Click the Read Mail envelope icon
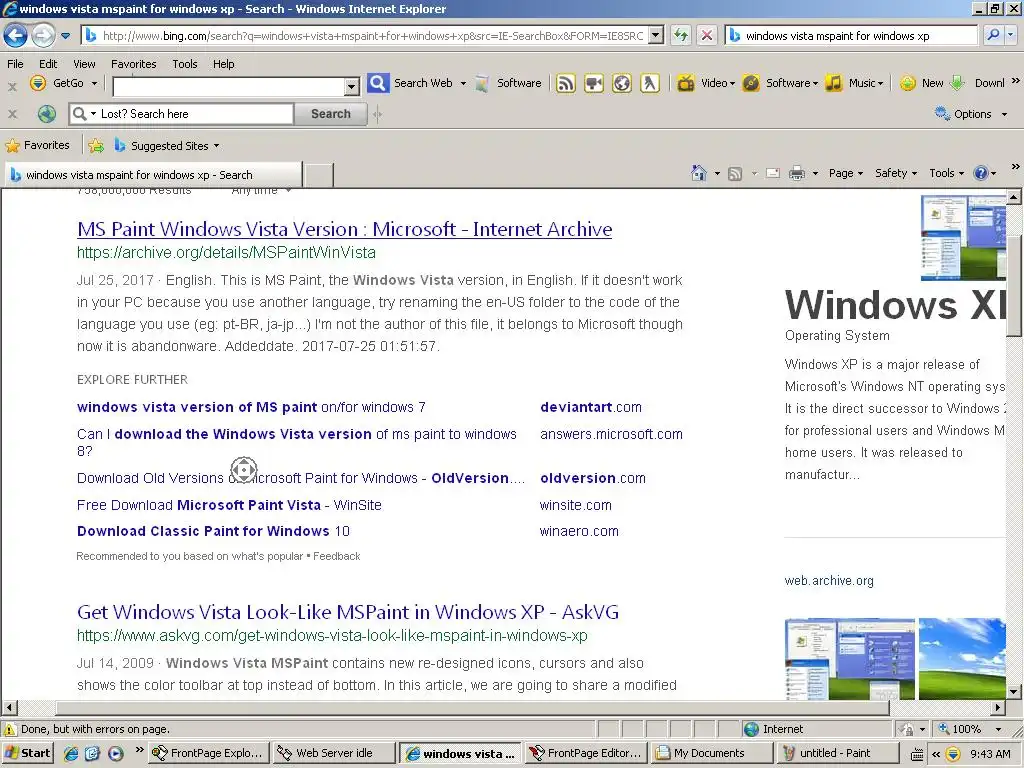 773,173
